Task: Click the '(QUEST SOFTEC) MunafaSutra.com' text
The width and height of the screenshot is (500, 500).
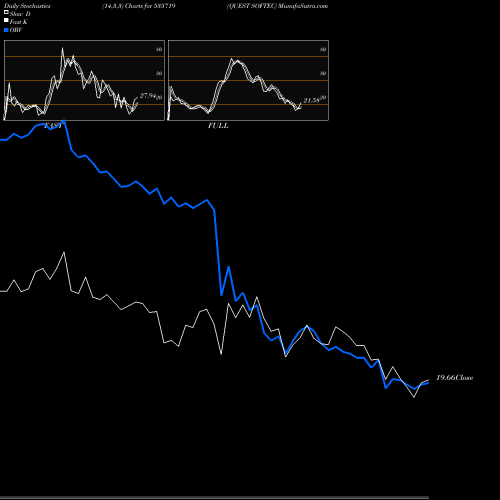Action: pyautogui.click(x=277, y=6)
